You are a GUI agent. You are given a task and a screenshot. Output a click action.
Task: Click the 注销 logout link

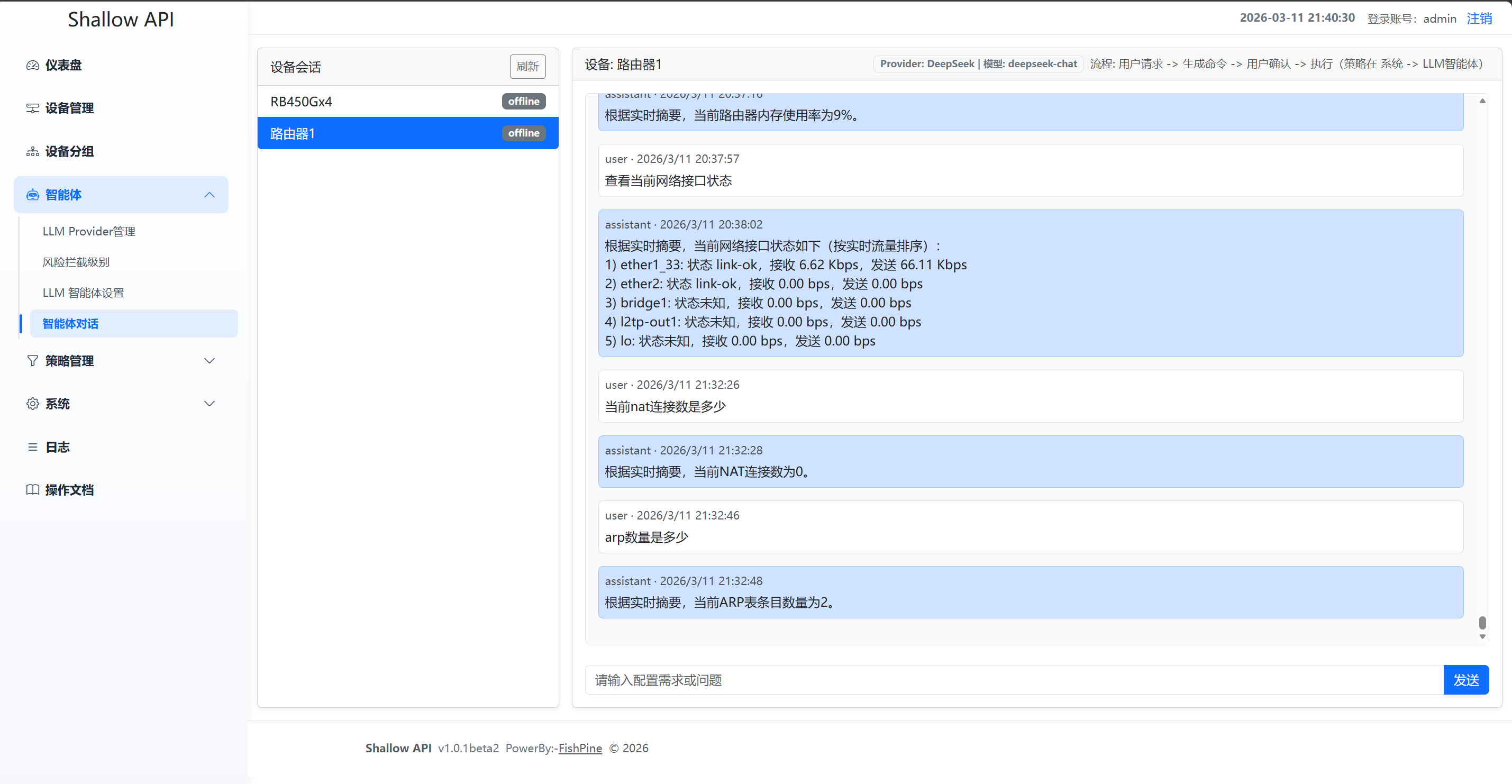(1479, 18)
